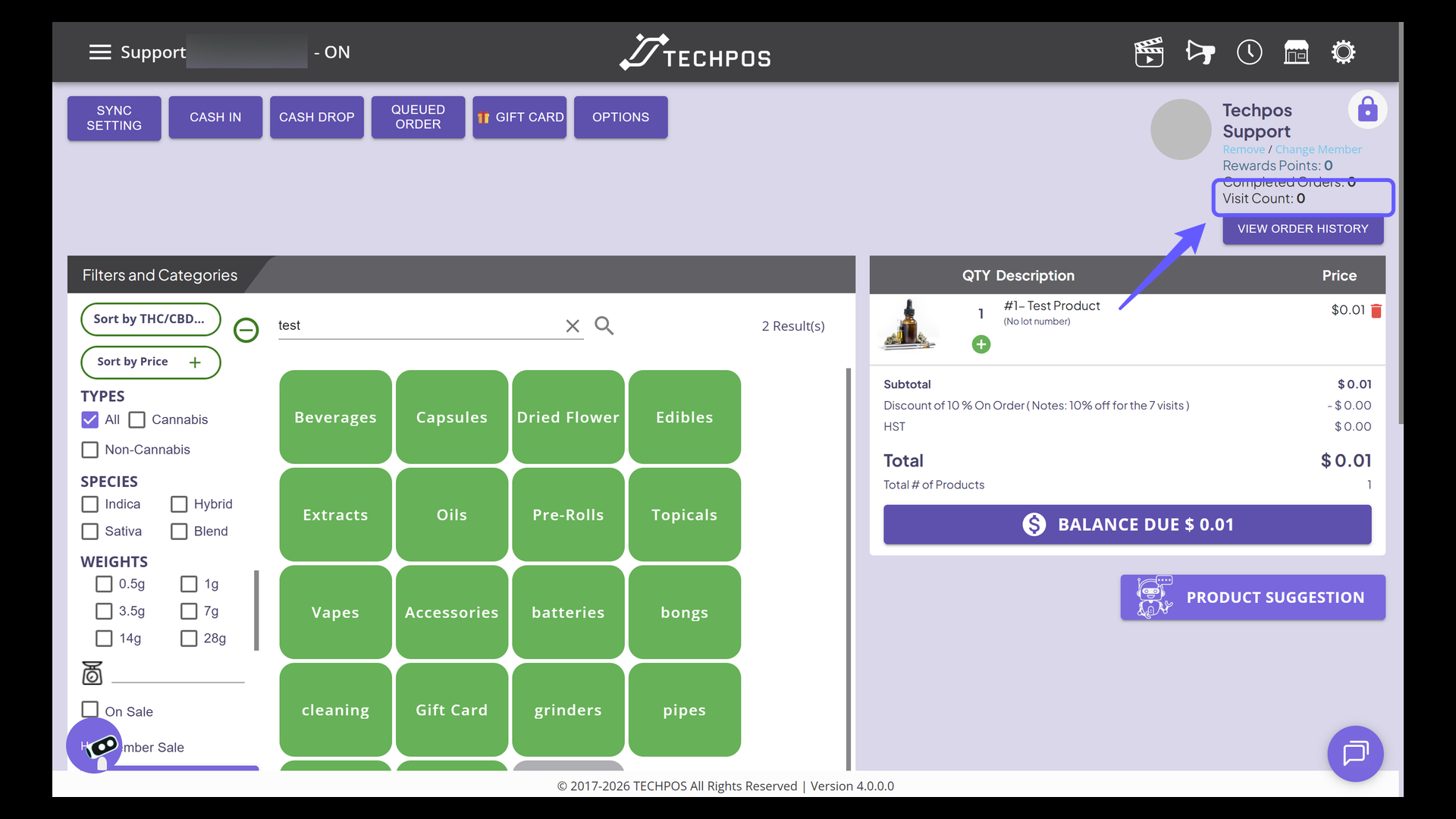Viewport: 1456px width, 819px height.
Task: Select the Filters and Categories tab
Action: [158, 275]
